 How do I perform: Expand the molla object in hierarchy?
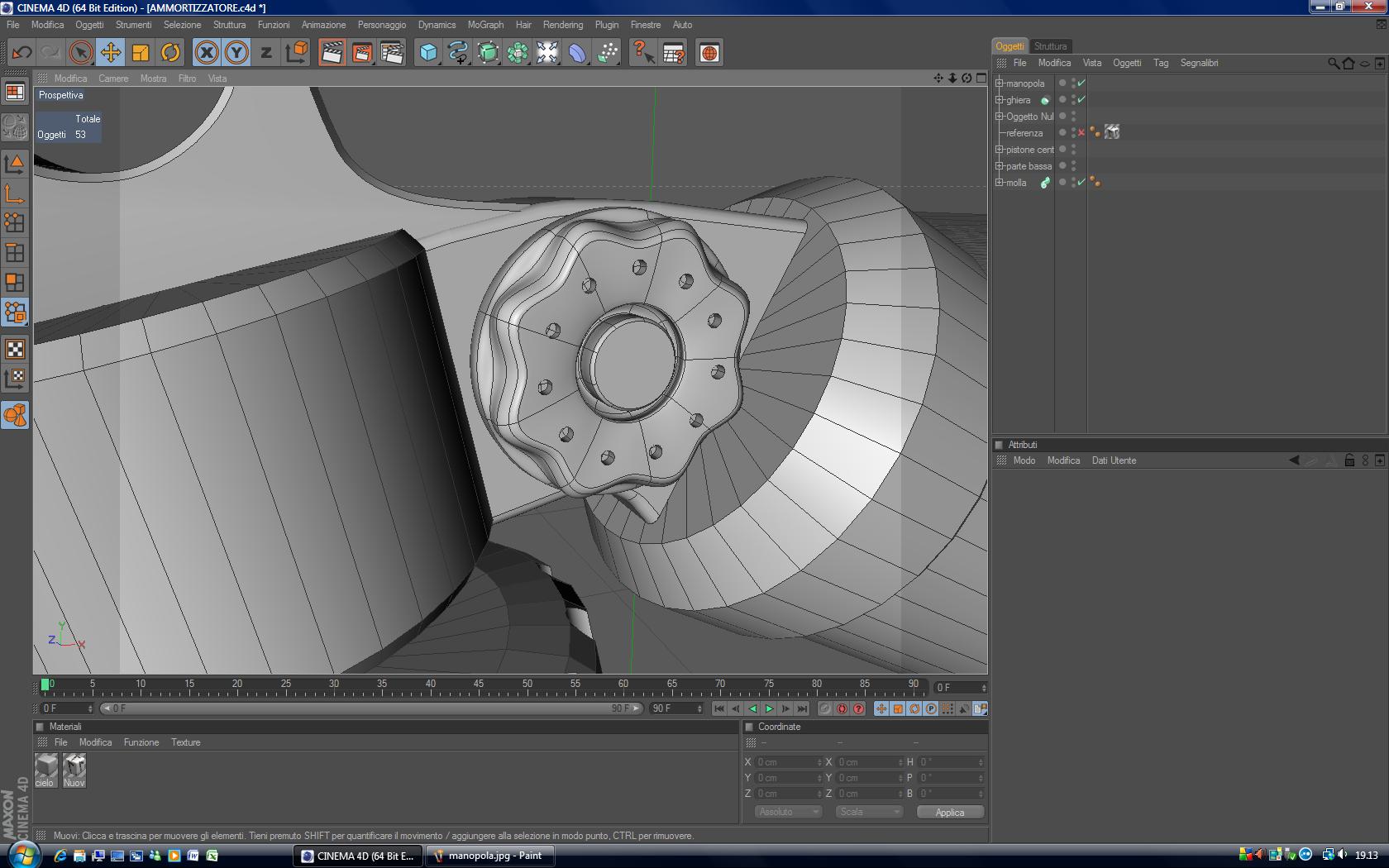[999, 183]
